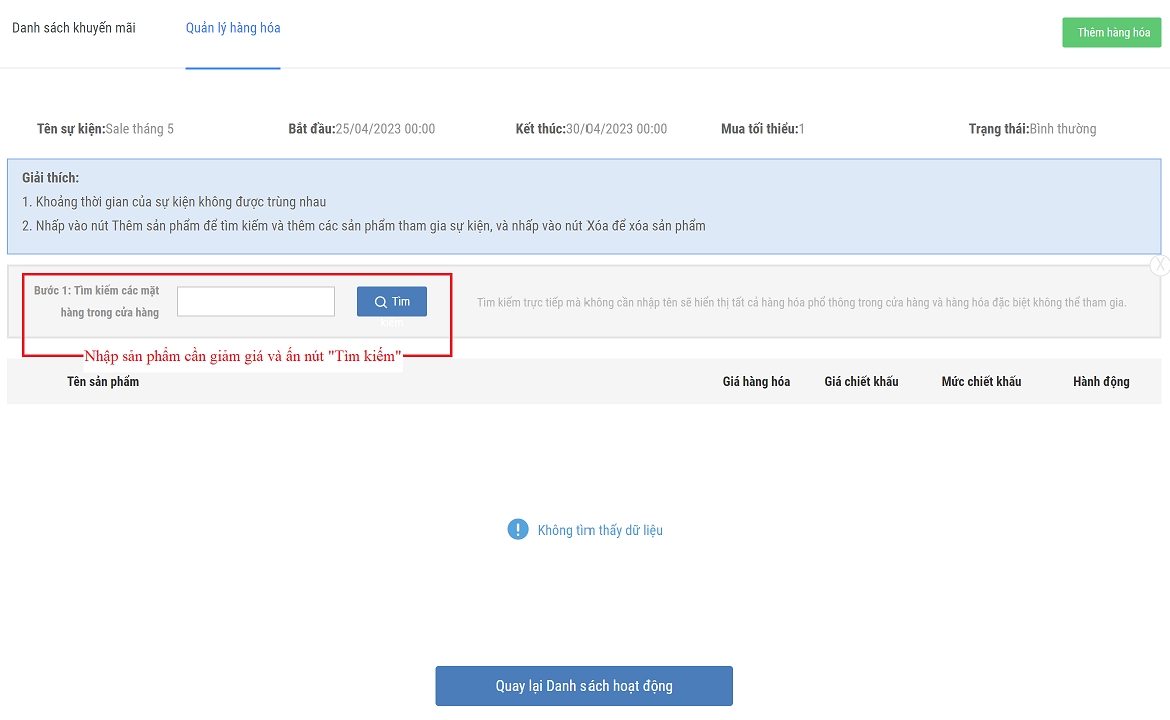Click the 'Mức chiết khấu' column header

(981, 382)
